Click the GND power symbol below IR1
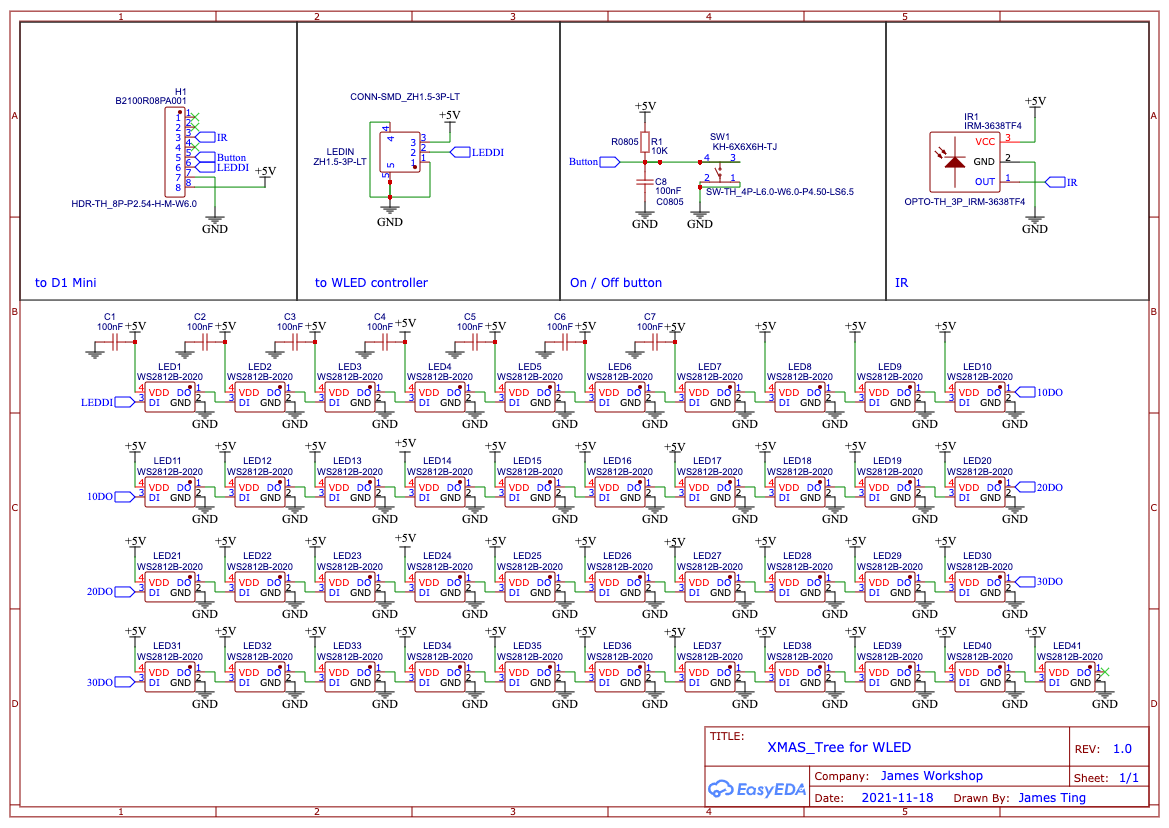The height and width of the screenshot is (828, 1169). (1035, 220)
